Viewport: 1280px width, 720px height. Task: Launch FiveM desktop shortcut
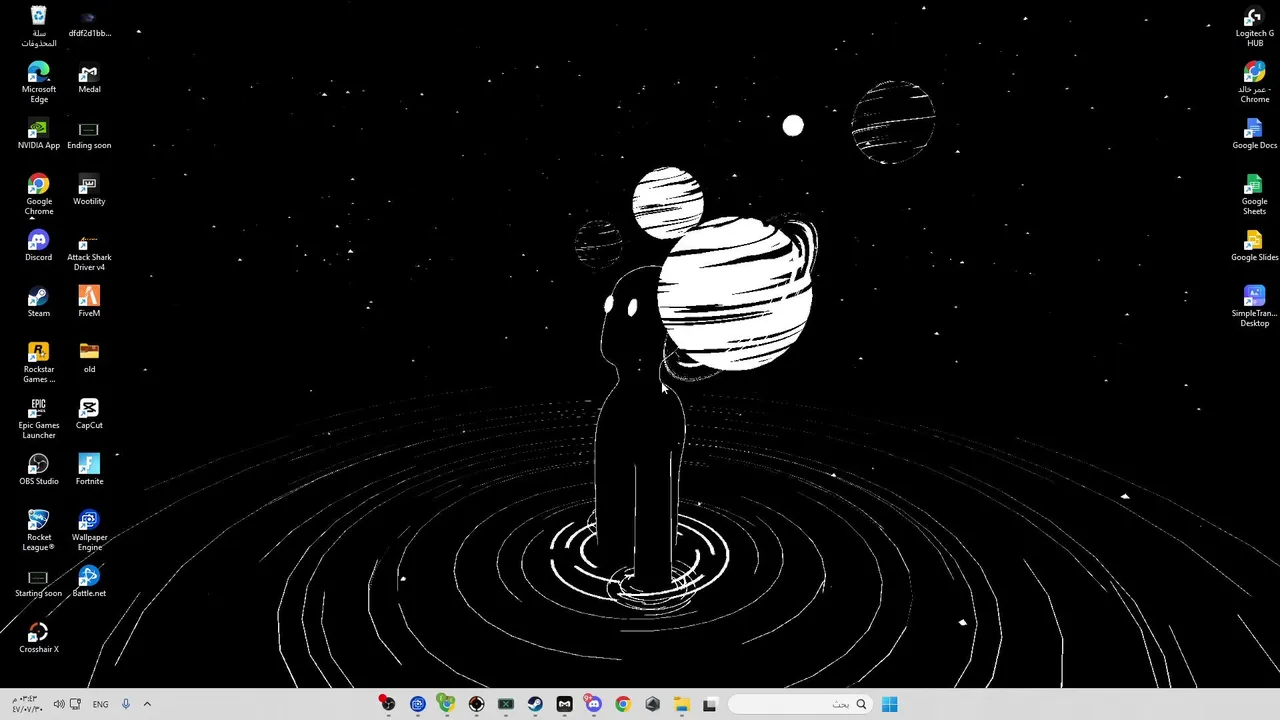click(89, 302)
